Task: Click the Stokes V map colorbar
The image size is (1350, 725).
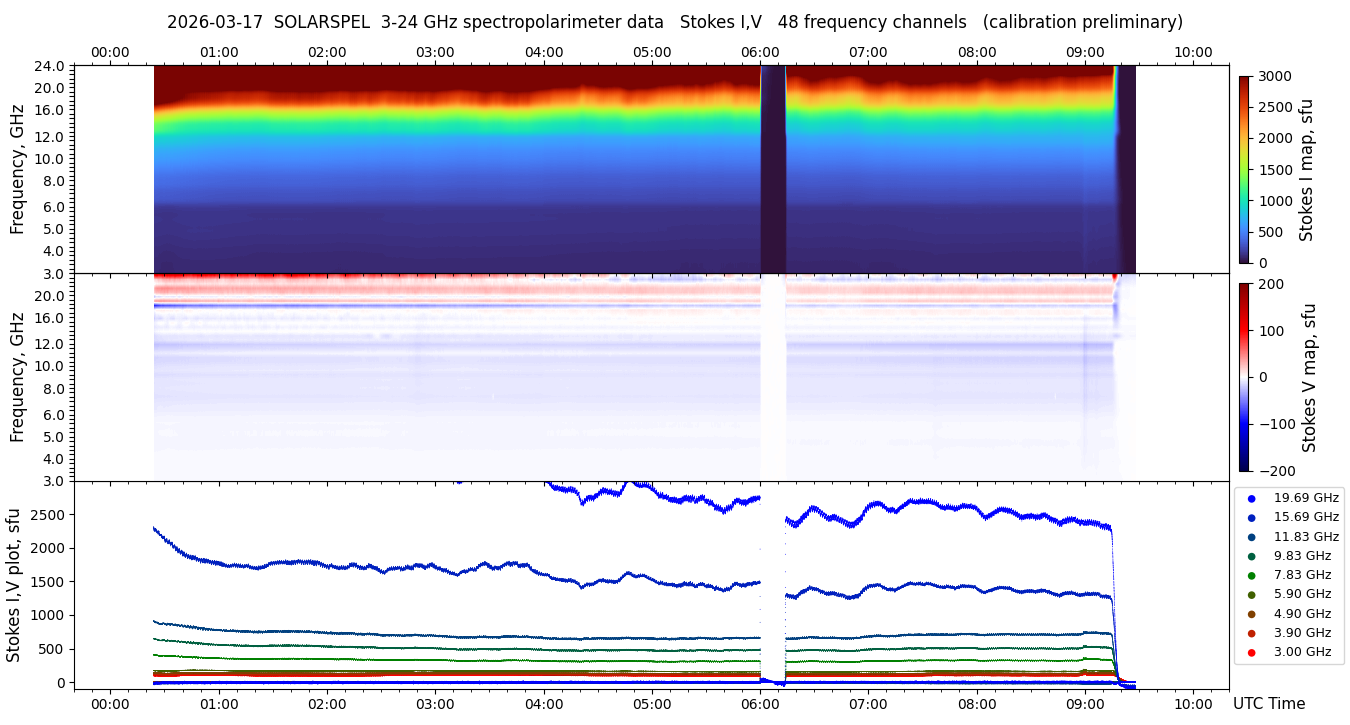Action: click(1244, 377)
